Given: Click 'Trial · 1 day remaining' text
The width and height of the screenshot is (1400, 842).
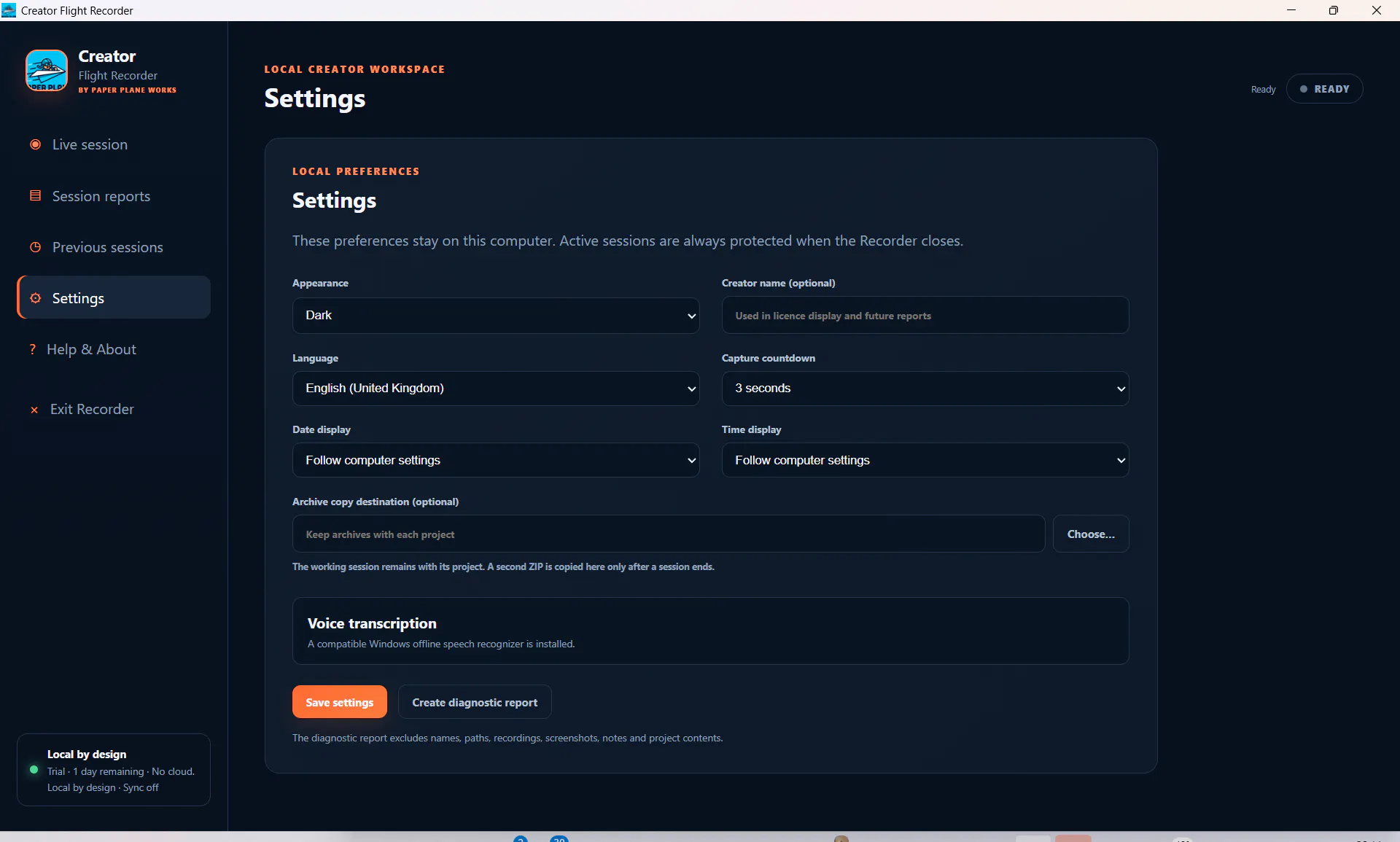Looking at the screenshot, I should pos(96,771).
